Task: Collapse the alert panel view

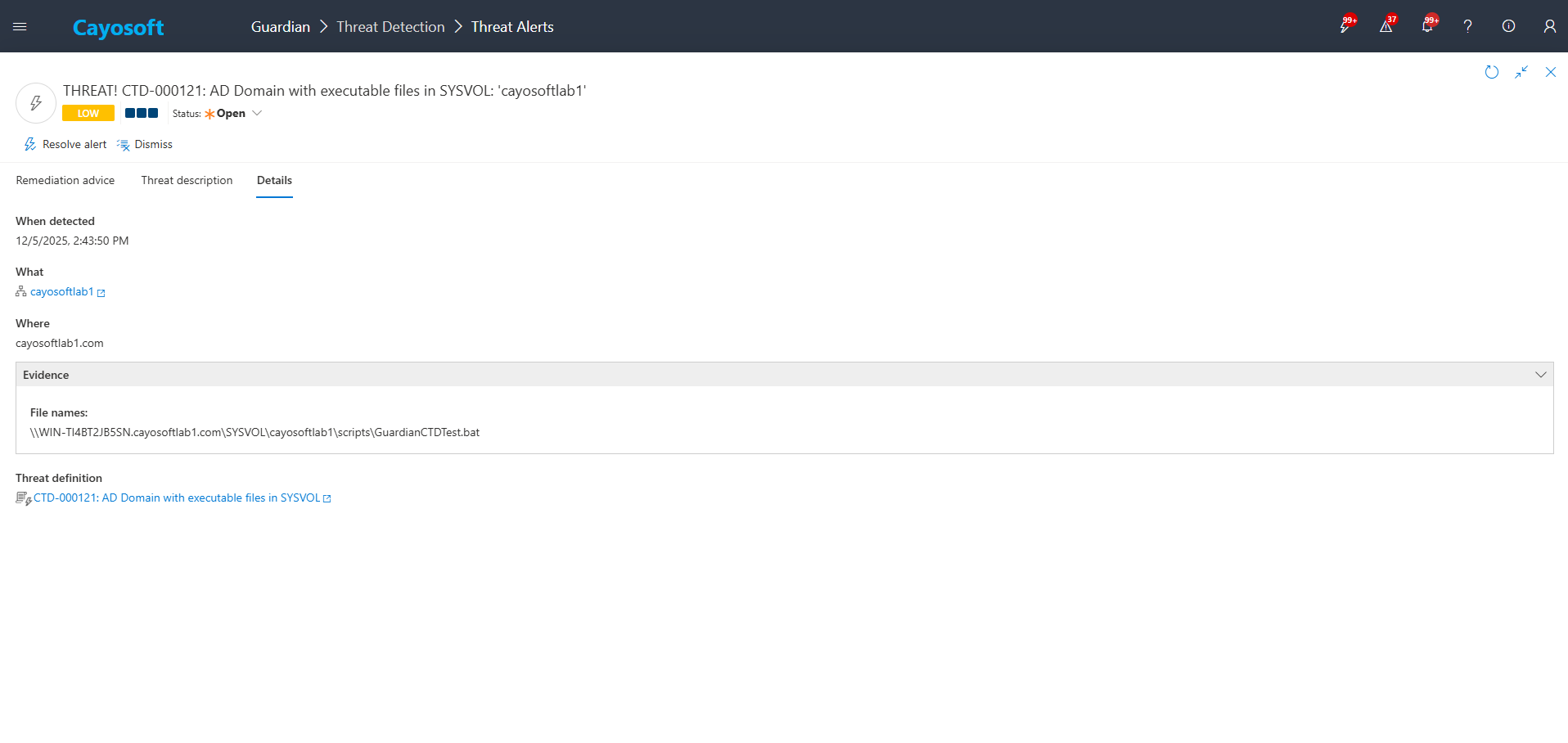Action: [x=1521, y=72]
